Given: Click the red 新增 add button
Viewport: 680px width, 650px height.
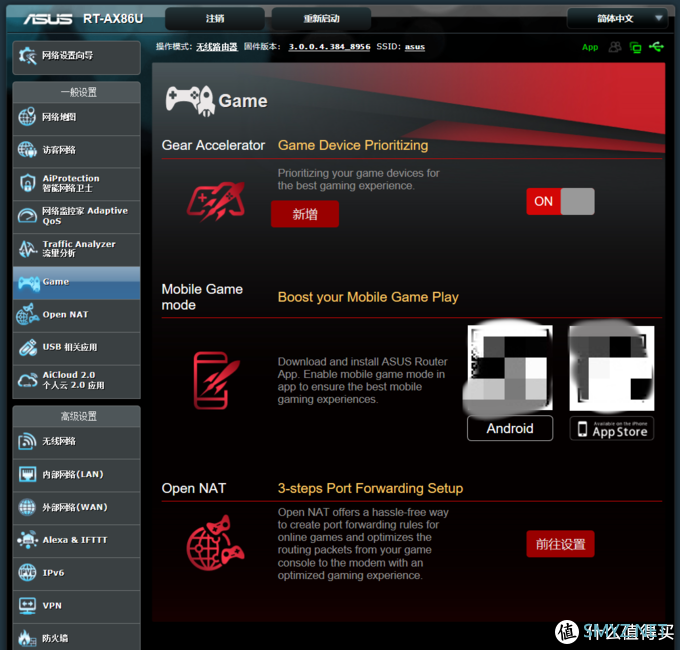Looking at the screenshot, I should [305, 214].
